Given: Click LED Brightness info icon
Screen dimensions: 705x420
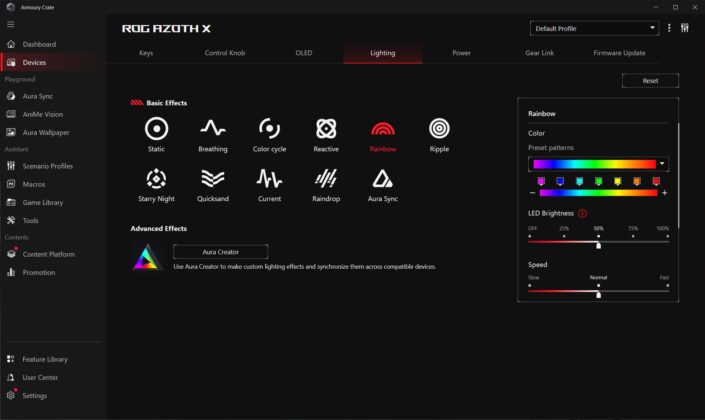Looking at the screenshot, I should [x=582, y=213].
